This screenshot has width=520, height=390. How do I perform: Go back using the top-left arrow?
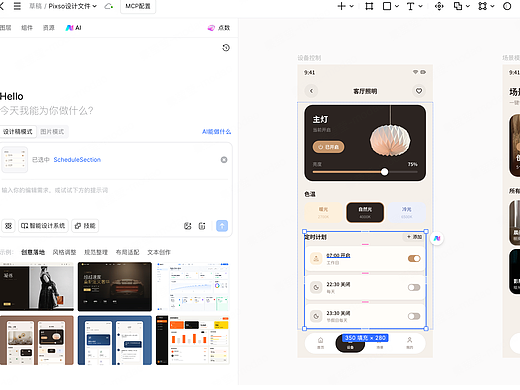pyautogui.click(x=2, y=6)
